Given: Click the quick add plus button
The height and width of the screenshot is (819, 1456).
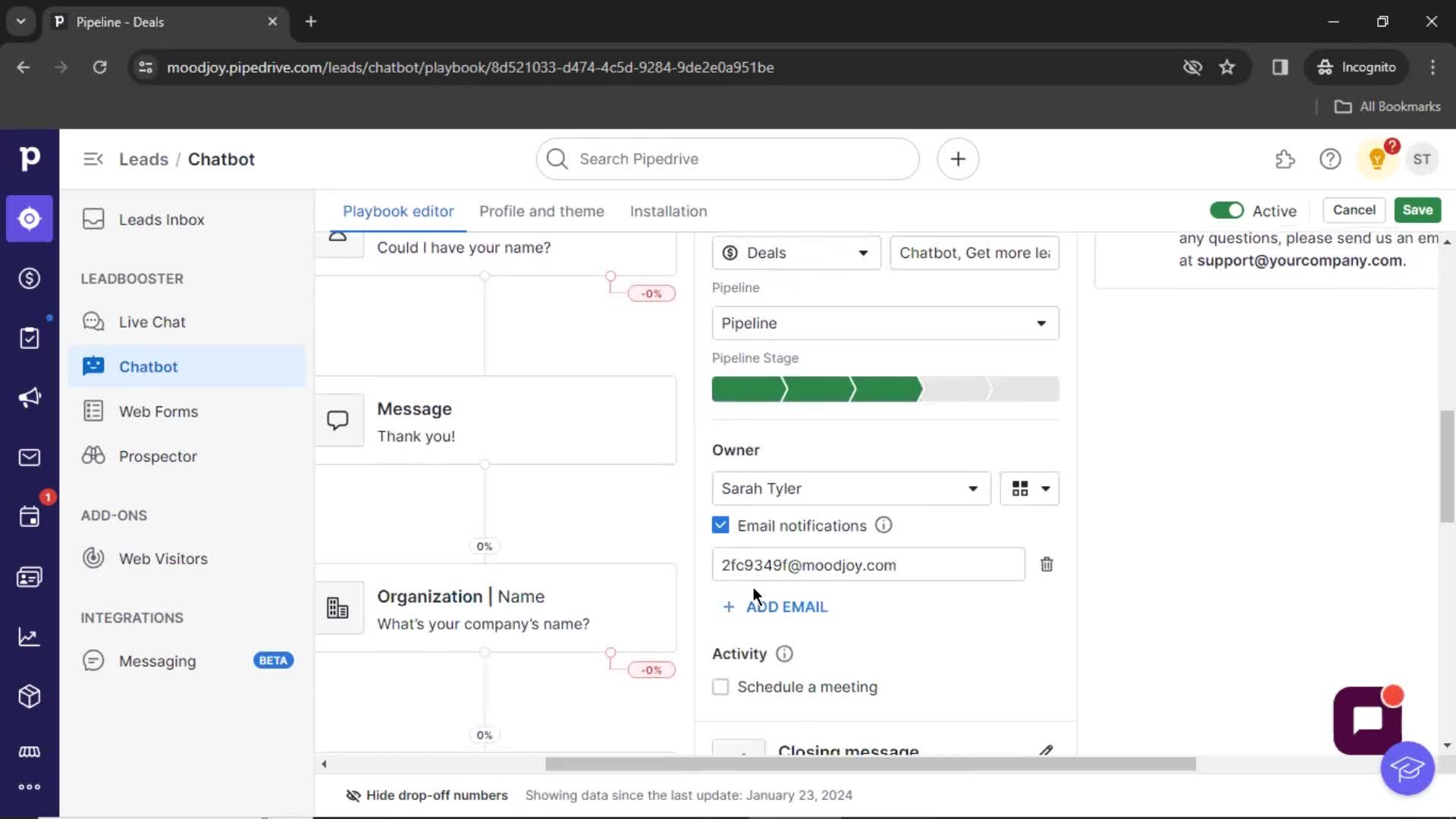Looking at the screenshot, I should point(958,159).
